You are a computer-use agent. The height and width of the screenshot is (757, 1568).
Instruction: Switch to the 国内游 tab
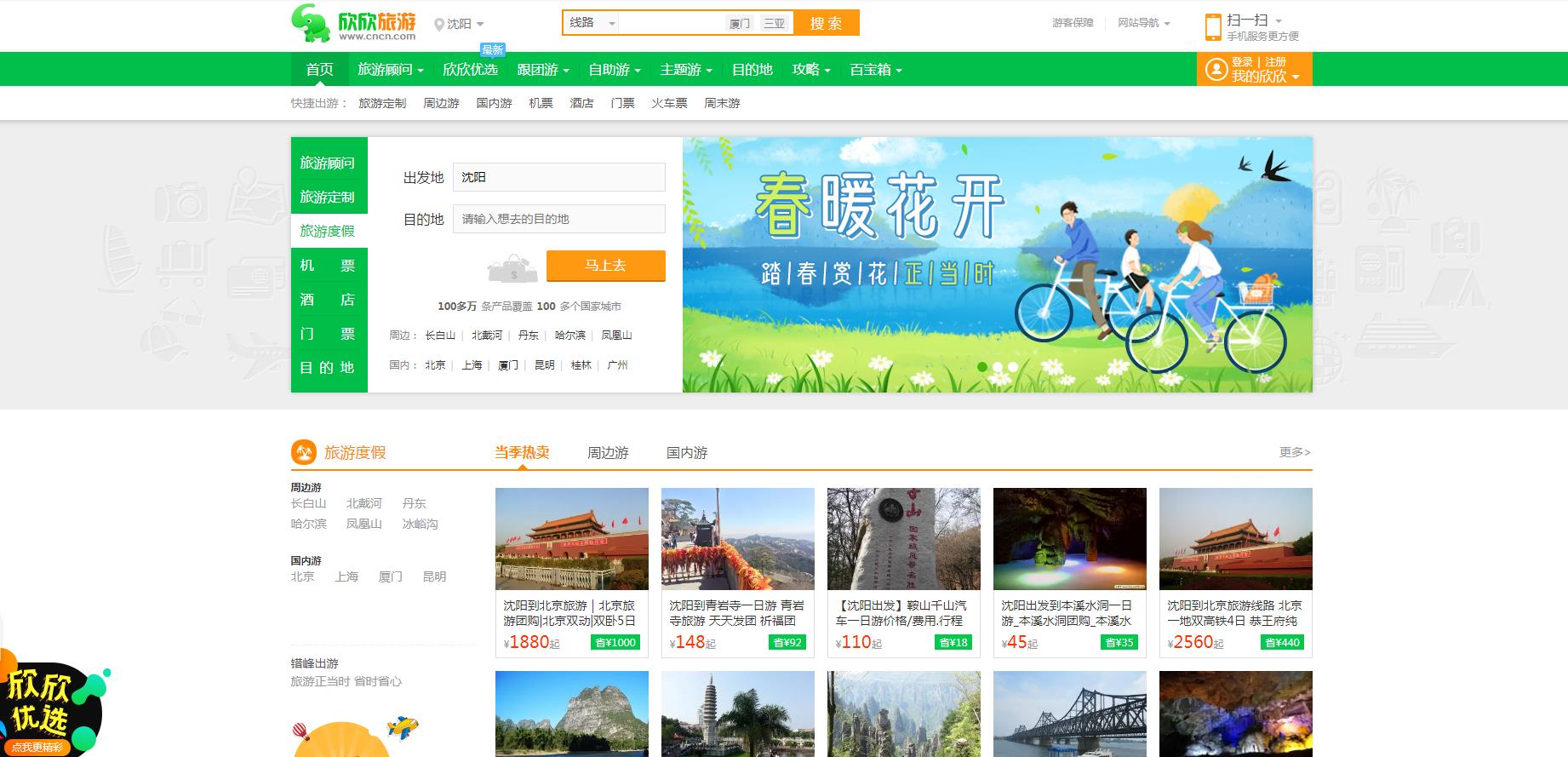pos(687,452)
